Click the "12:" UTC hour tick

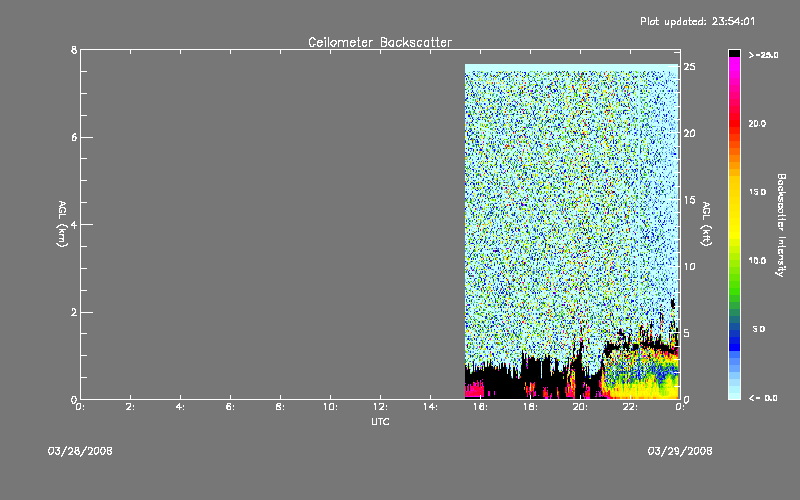[380, 407]
